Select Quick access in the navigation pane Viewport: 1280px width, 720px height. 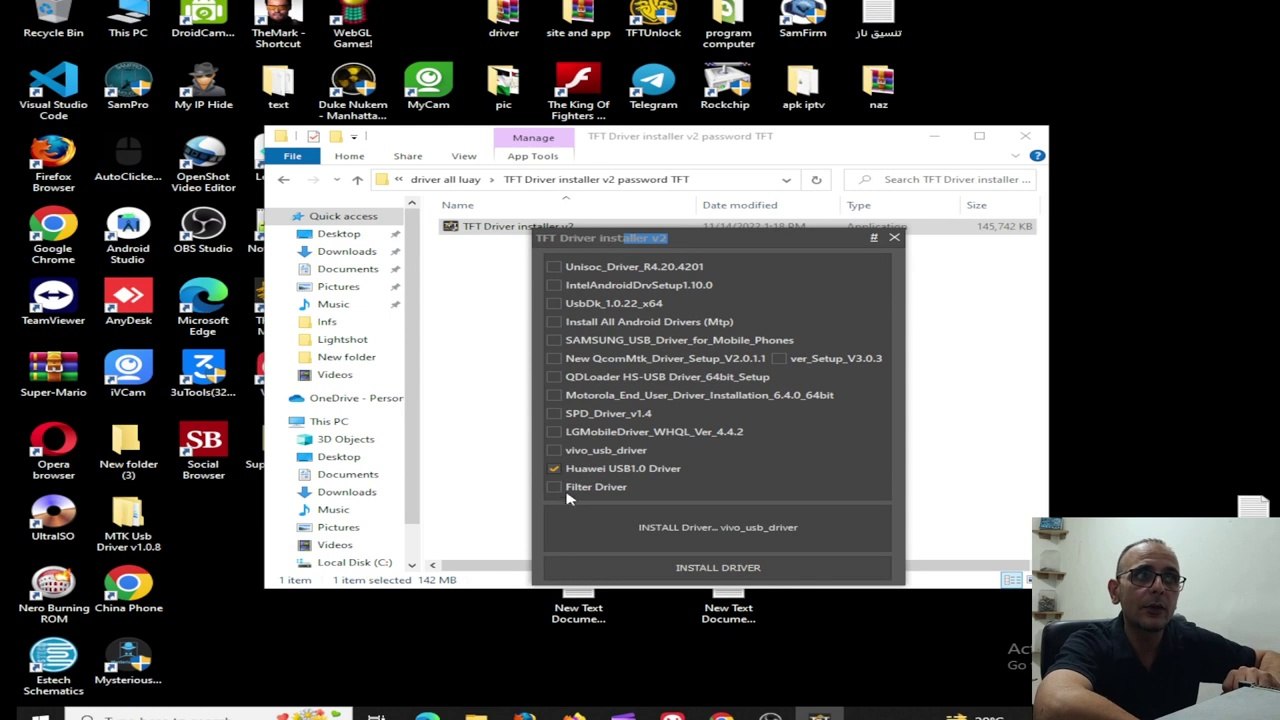click(x=343, y=216)
